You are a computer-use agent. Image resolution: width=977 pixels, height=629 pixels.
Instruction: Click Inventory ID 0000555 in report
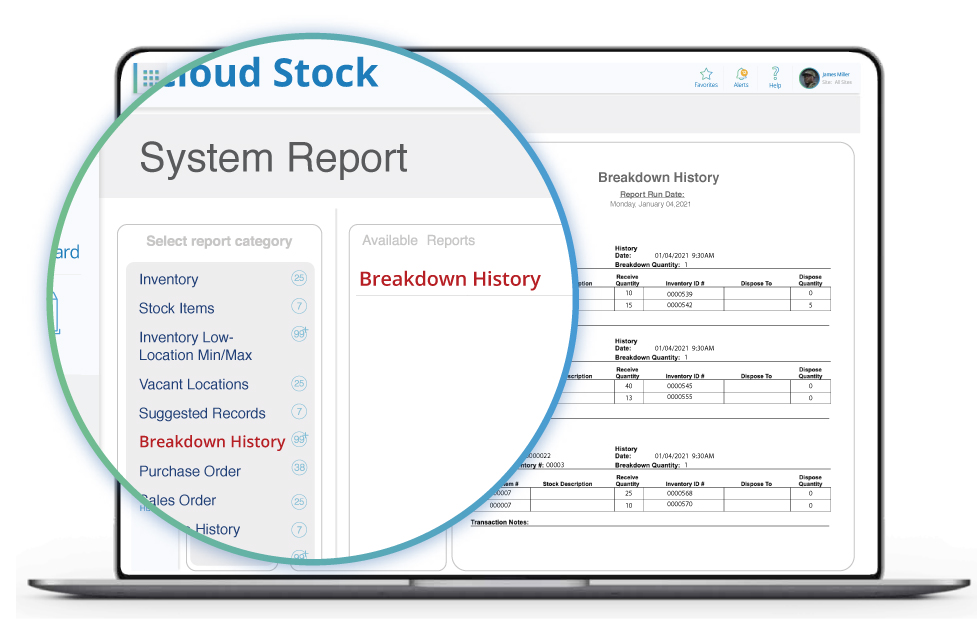coord(679,396)
